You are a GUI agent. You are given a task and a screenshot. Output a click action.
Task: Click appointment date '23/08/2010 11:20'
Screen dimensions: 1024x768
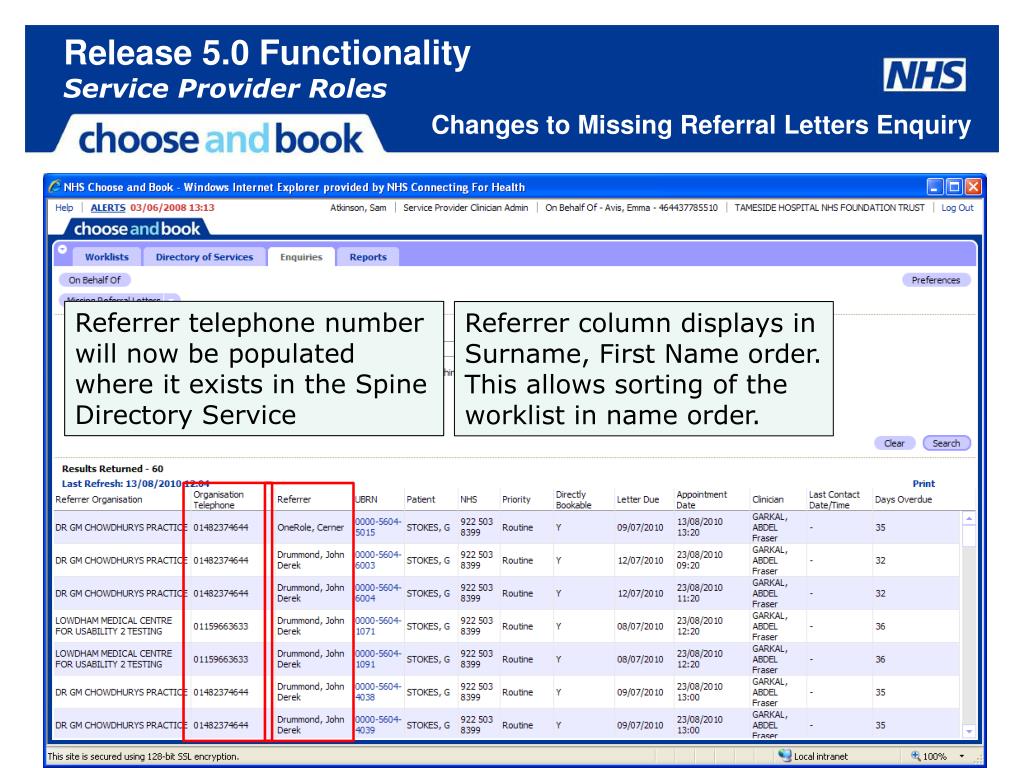699,593
